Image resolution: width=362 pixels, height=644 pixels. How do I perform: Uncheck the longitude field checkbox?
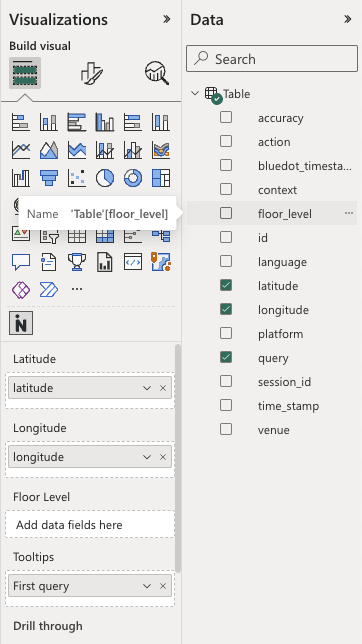tap(226, 309)
